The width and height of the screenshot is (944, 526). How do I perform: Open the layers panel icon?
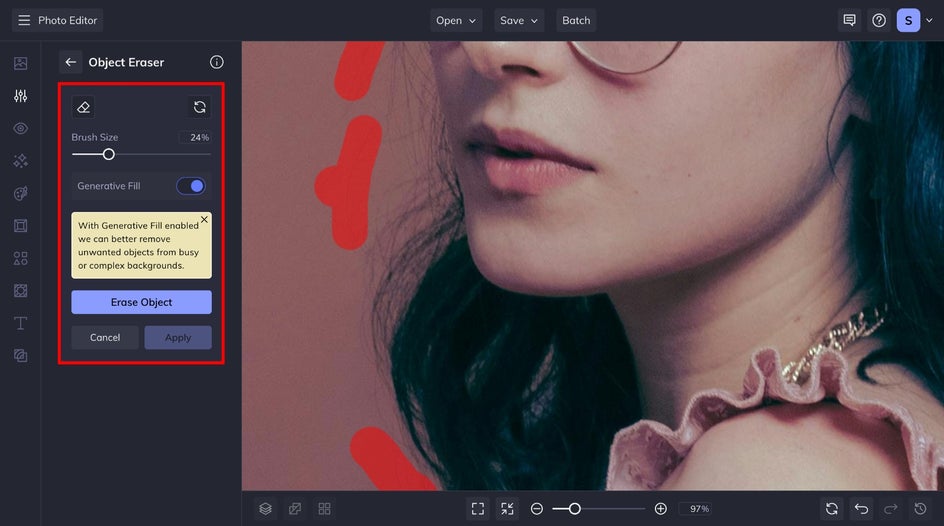pos(265,509)
